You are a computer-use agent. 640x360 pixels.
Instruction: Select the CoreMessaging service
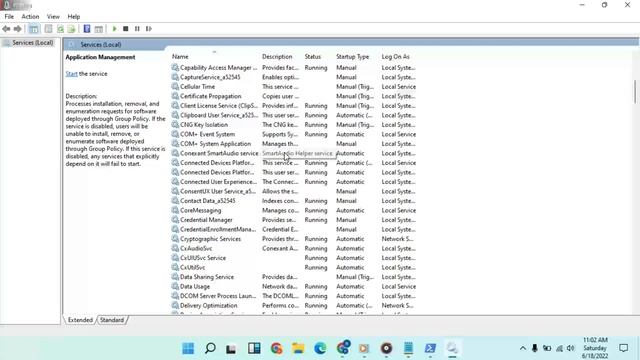point(293,211)
